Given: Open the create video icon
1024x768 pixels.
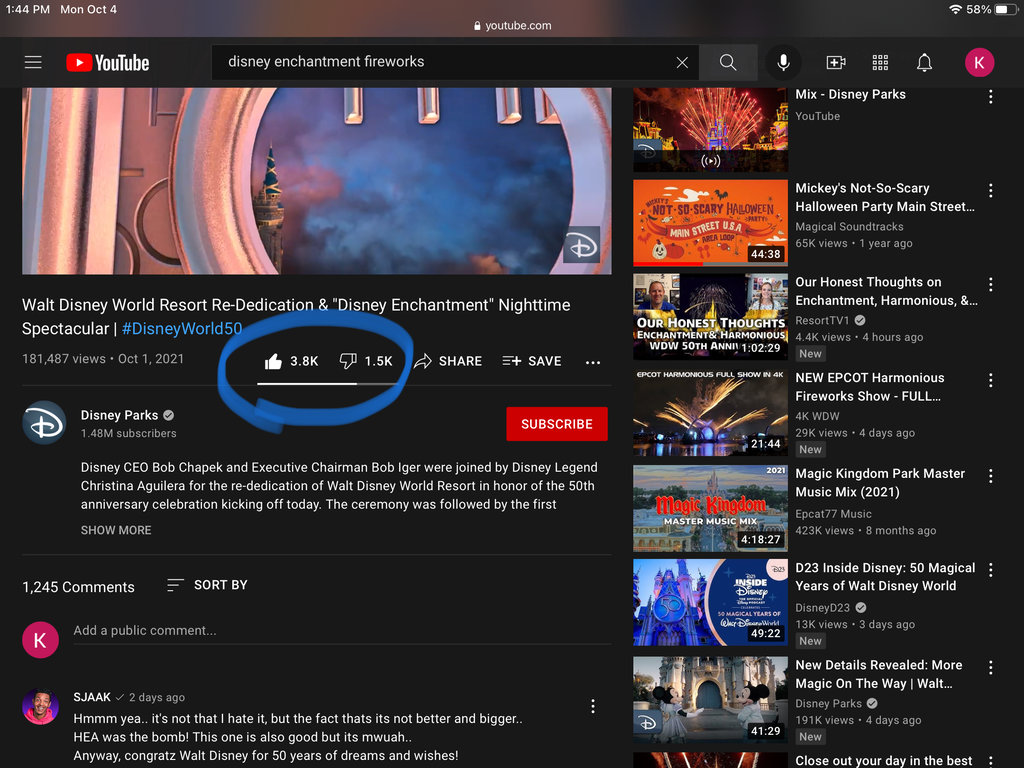Looking at the screenshot, I should (x=836, y=62).
